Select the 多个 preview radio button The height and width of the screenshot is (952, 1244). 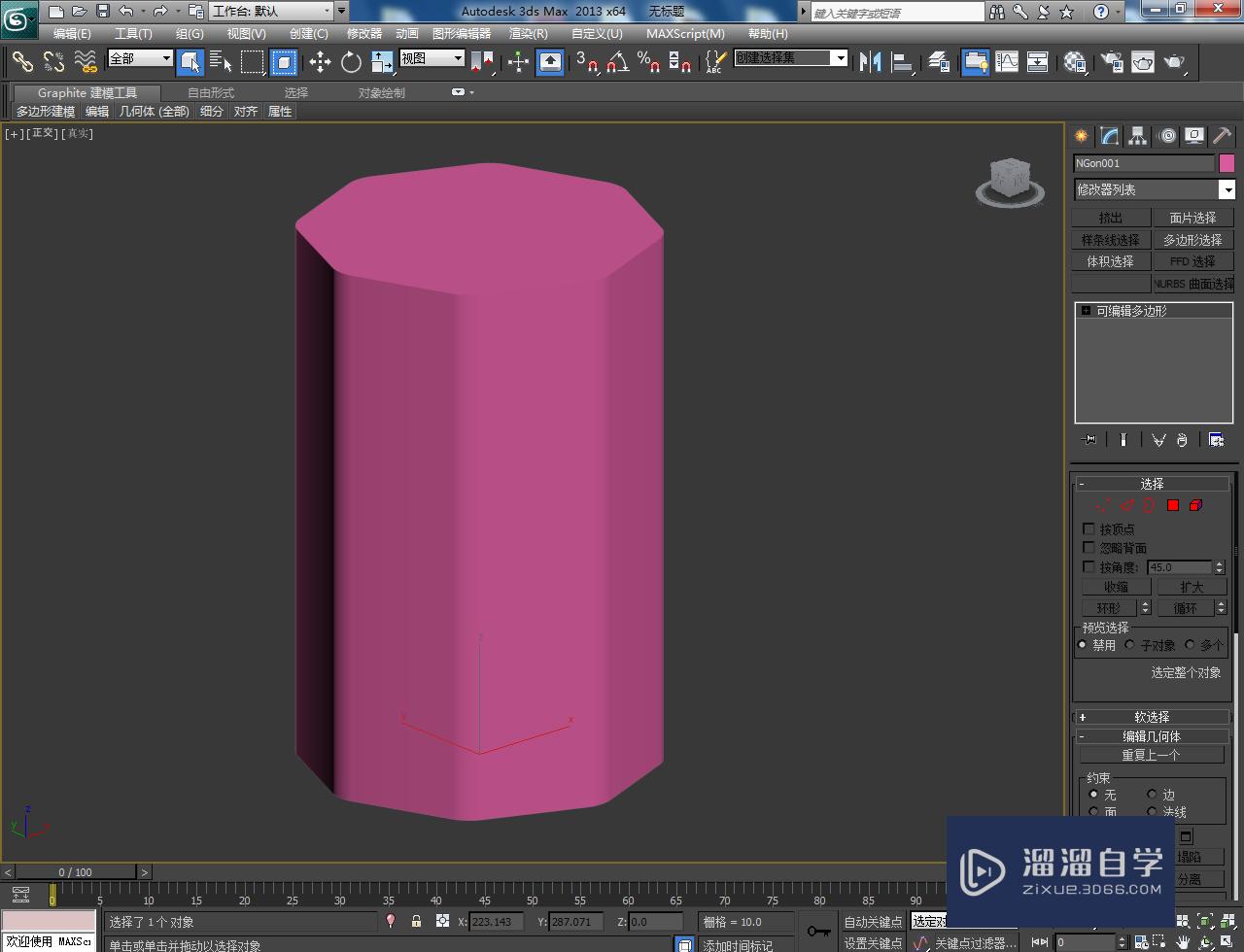pyautogui.click(x=1189, y=645)
